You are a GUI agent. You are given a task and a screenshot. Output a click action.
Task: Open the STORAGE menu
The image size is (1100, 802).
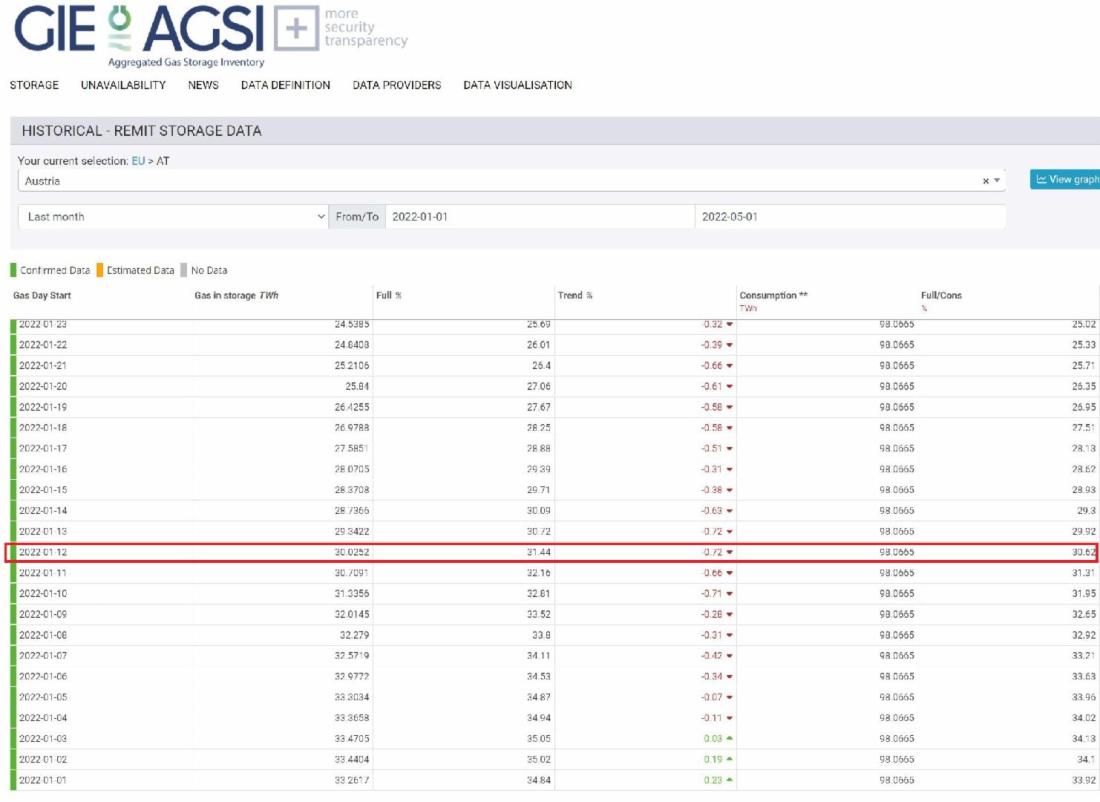coord(34,85)
